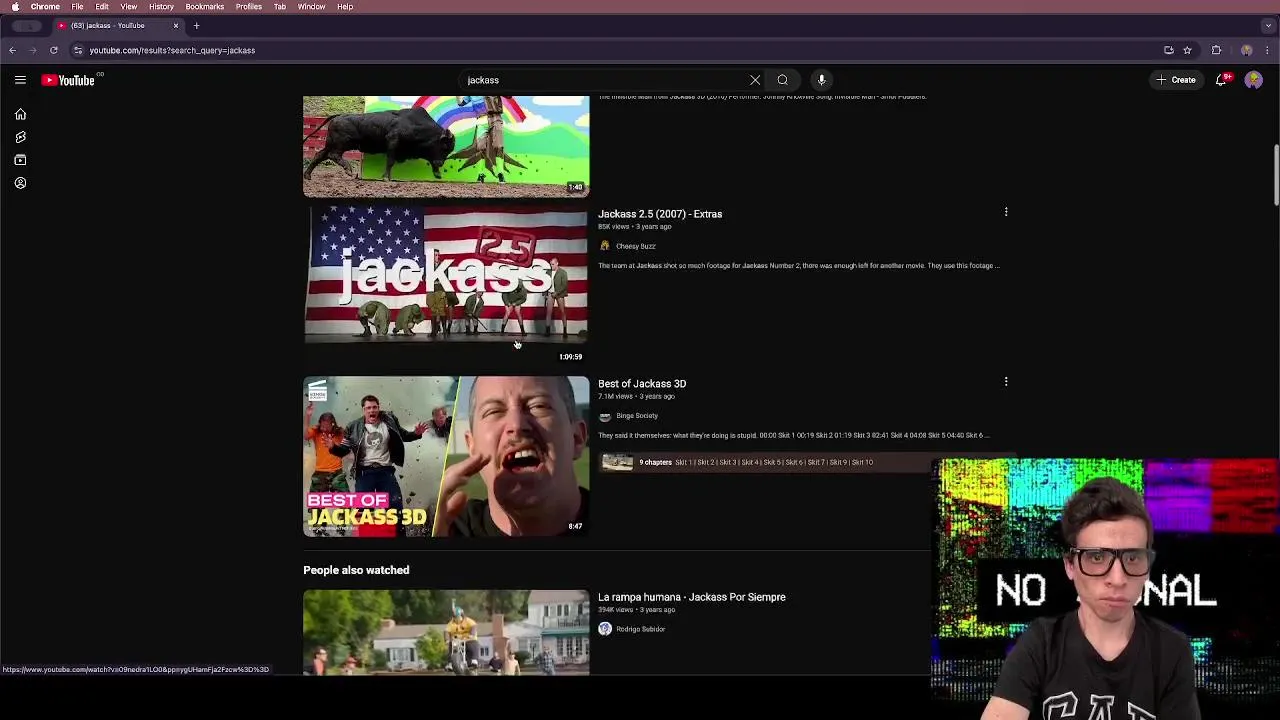Play the Jackass 2.5 flag thumbnail

coord(446,285)
